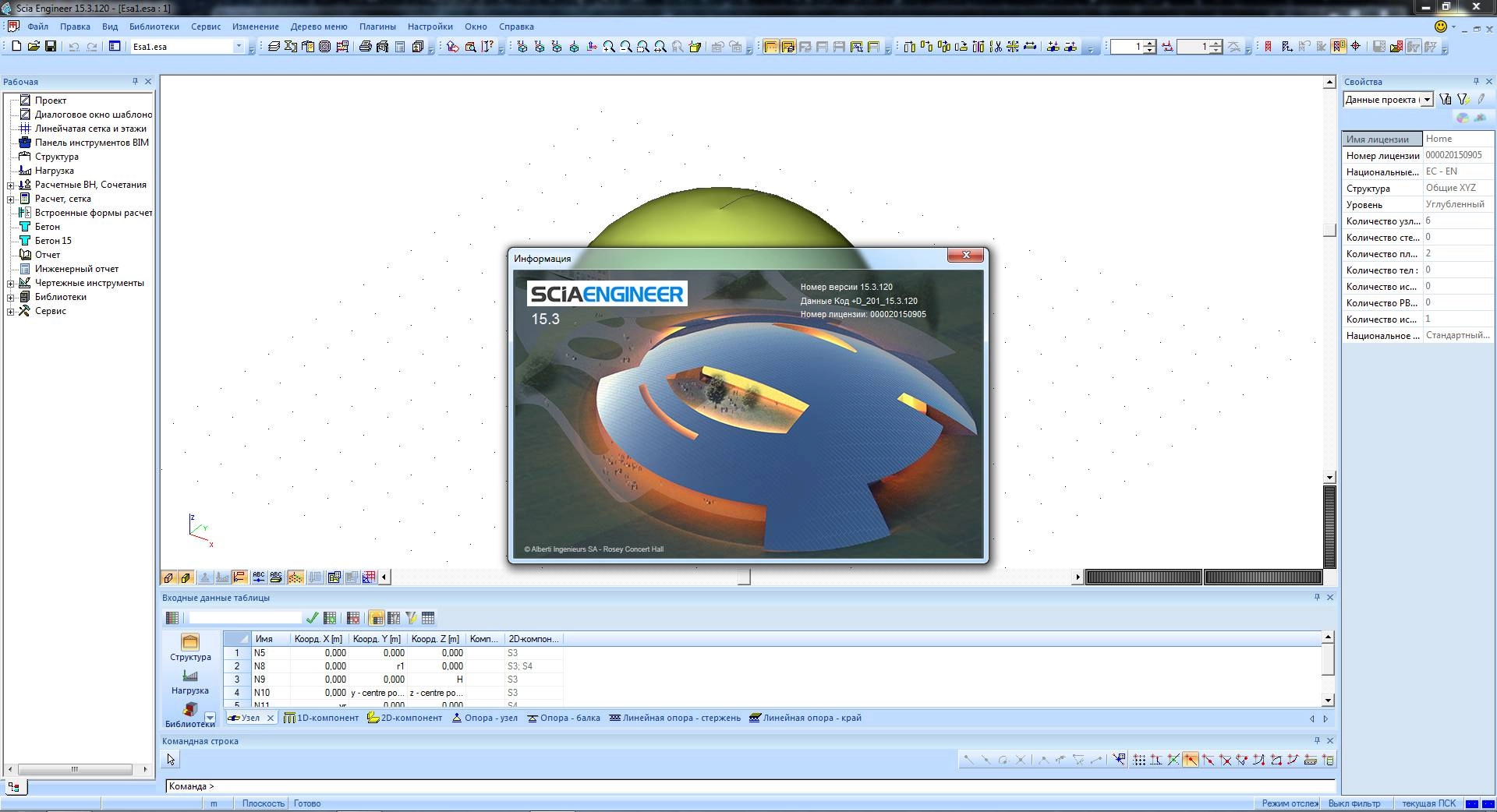
Task: Toggle rendered solid view button
Action: coord(186,577)
